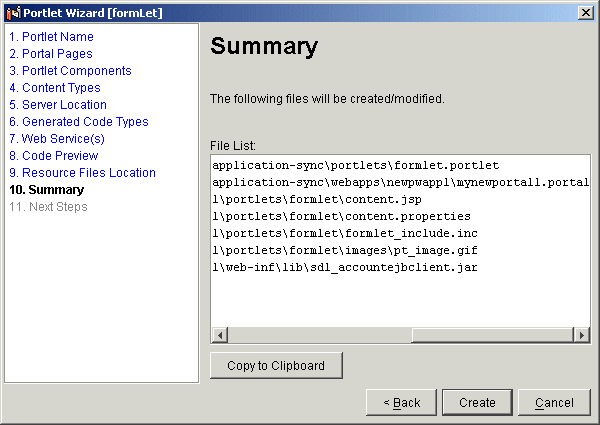Select the pt_image.gif file row
The height and width of the screenshot is (425, 600).
click(400, 250)
